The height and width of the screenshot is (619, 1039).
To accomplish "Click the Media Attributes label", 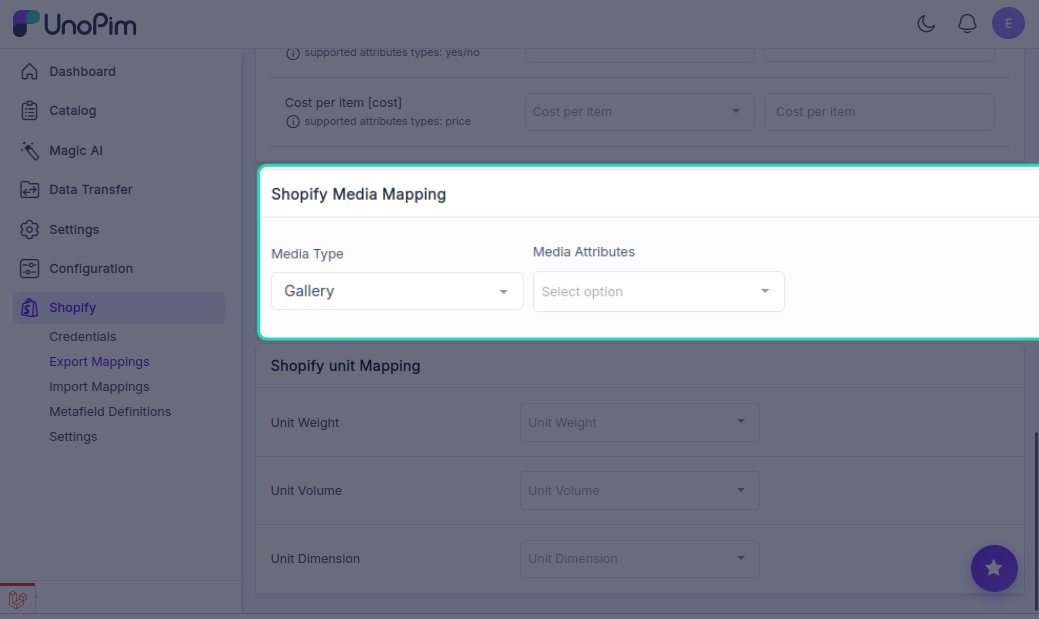I will [x=584, y=252].
